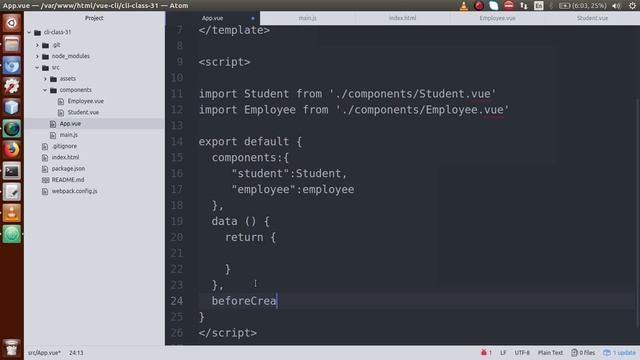The width and height of the screenshot is (640, 360).
Task: Open the battery indicator showing 25%
Action: point(582,6)
